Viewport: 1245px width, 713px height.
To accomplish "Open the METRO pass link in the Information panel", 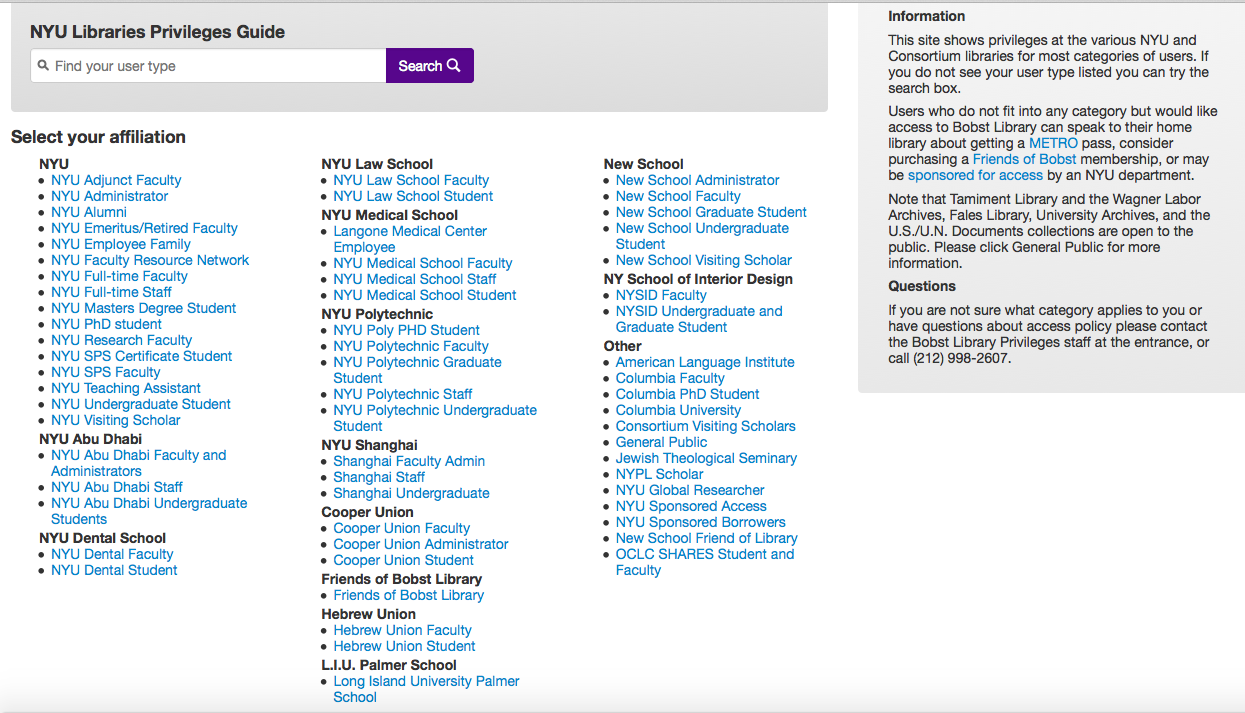I will tap(1055, 142).
